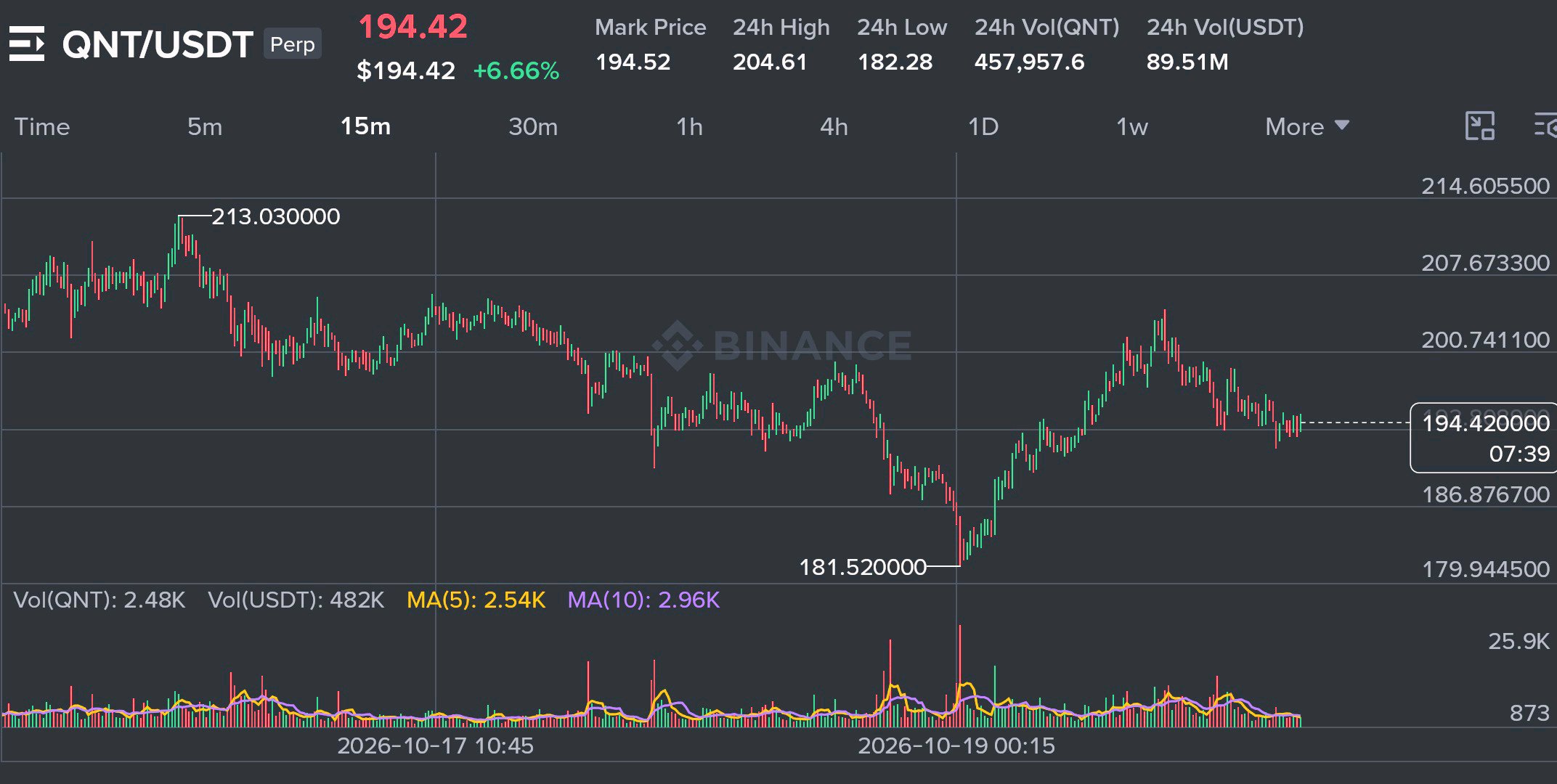Click the red 194.42 last price
Screen dimensions: 1557x784
[x=413, y=27]
